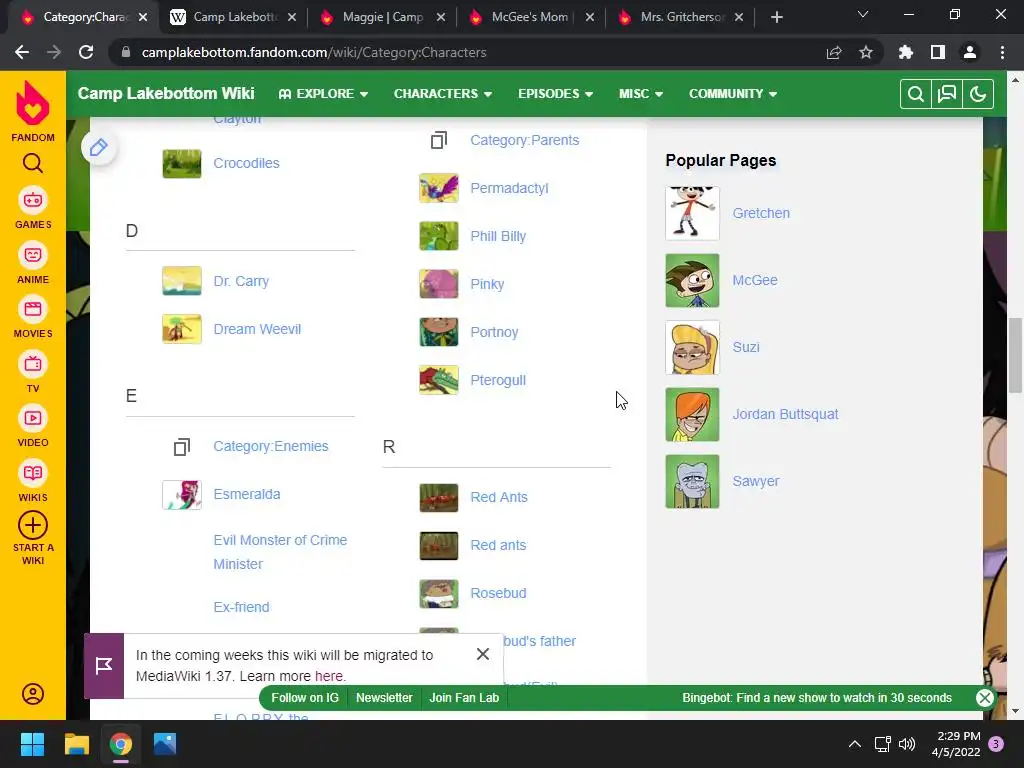Switch to Maggie | Camp tab
Image resolution: width=1024 pixels, height=768 pixels.
click(381, 17)
